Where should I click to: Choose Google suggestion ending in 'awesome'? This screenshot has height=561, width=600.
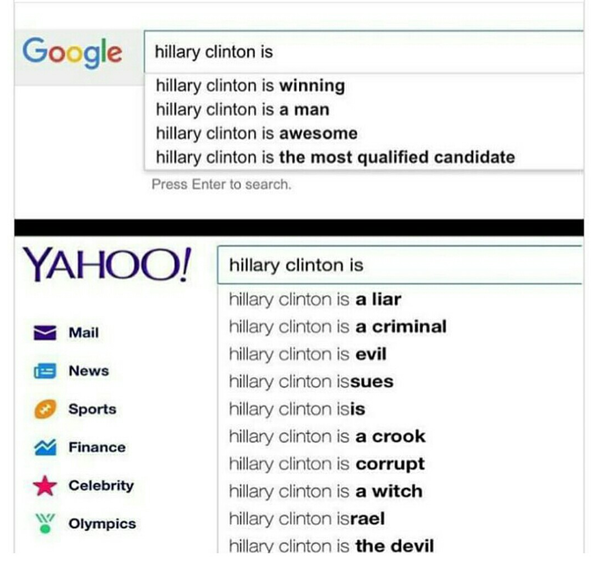(256, 133)
